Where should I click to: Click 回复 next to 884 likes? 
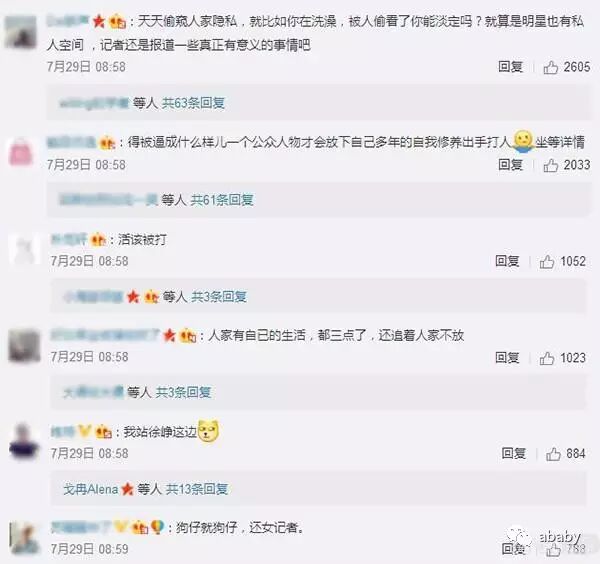tap(514, 454)
